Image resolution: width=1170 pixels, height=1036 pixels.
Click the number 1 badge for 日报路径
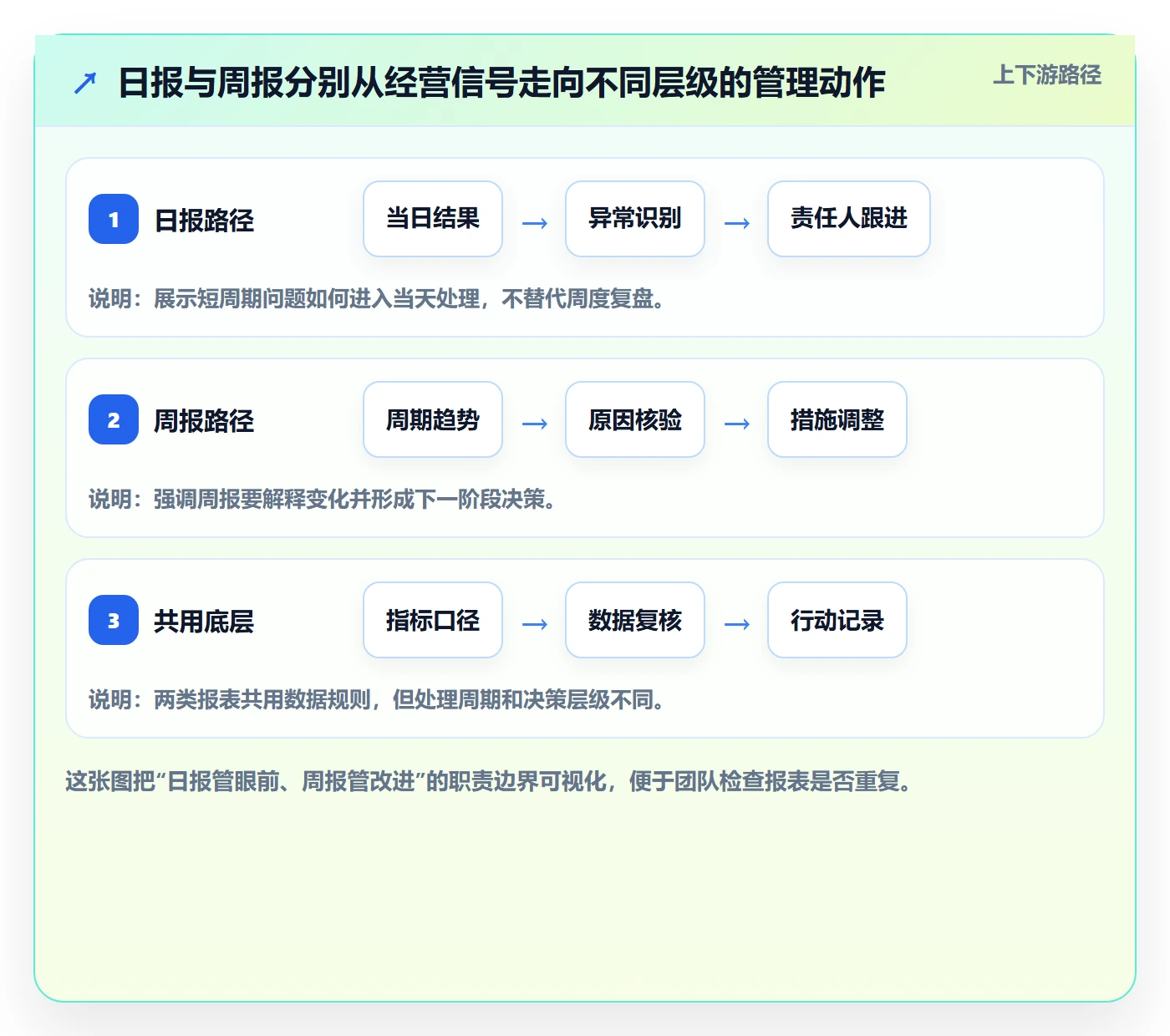point(114,219)
